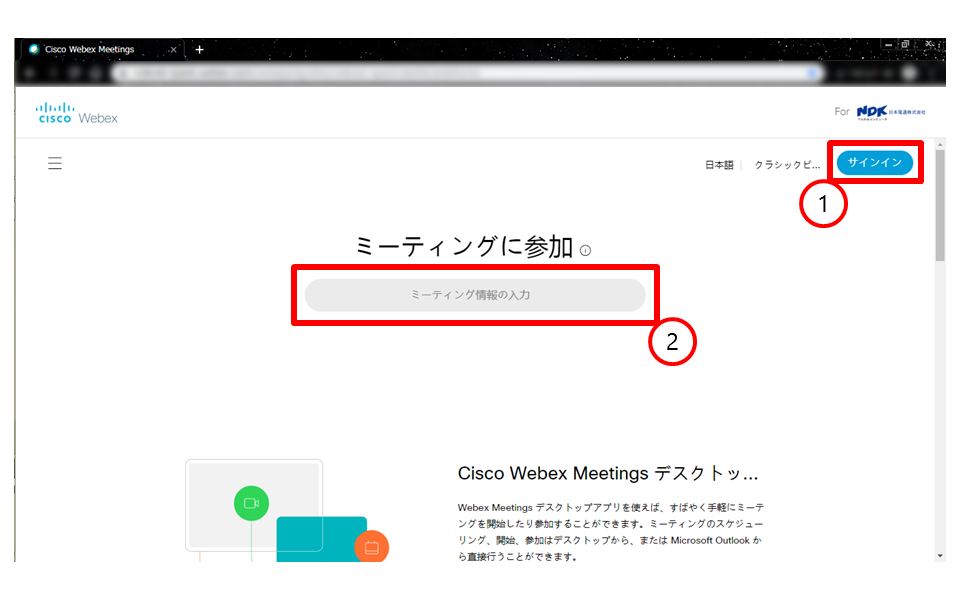Open the 日本語 language selector
This screenshot has height=600, width=960.
(x=719, y=165)
